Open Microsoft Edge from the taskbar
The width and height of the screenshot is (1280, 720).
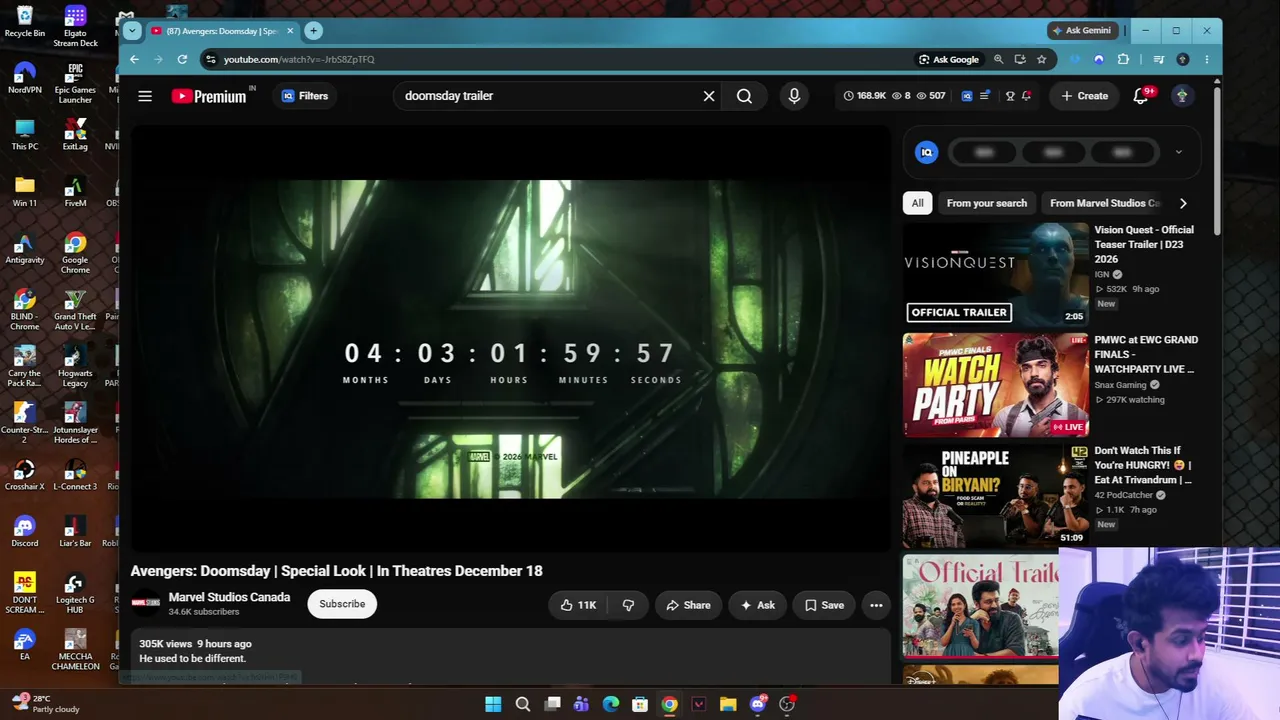(610, 704)
